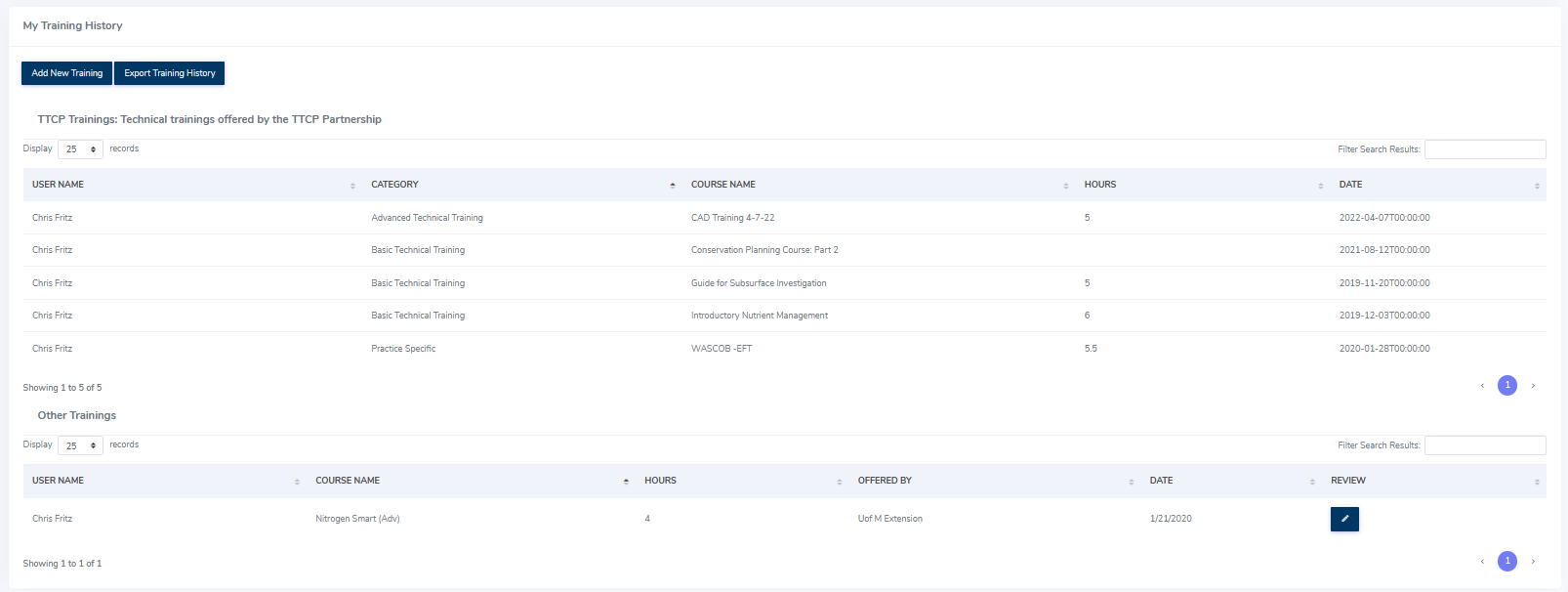This screenshot has width=1568, height=592.
Task: Click Export Training History button
Action: 170,73
